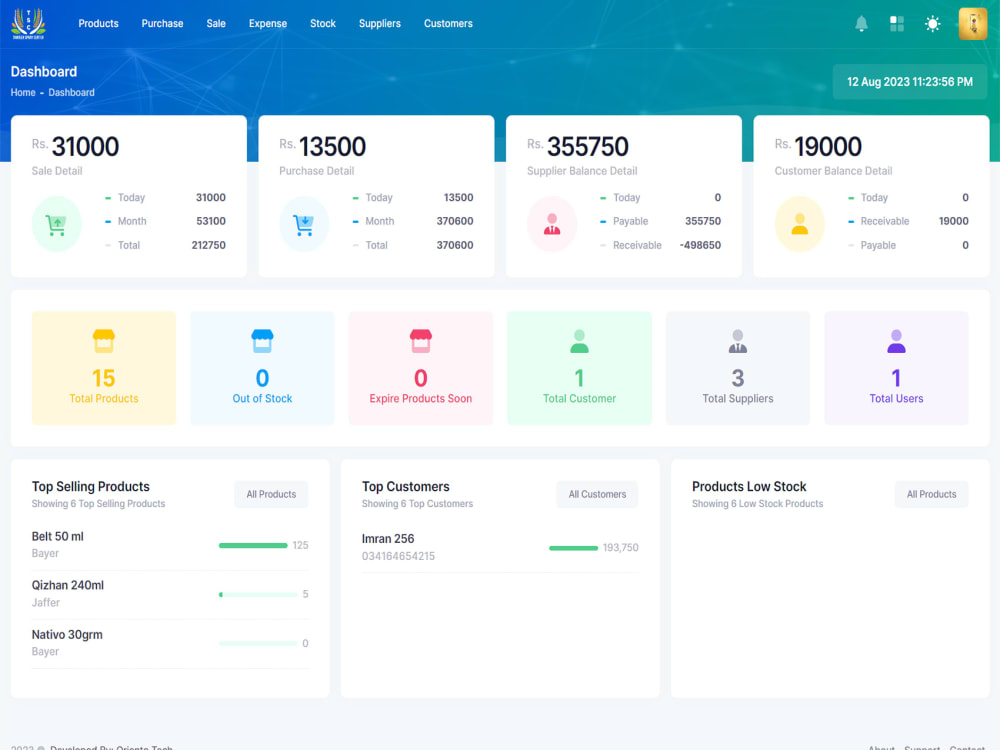
Task: Click the green Total Customer person icon
Action: 579,341
